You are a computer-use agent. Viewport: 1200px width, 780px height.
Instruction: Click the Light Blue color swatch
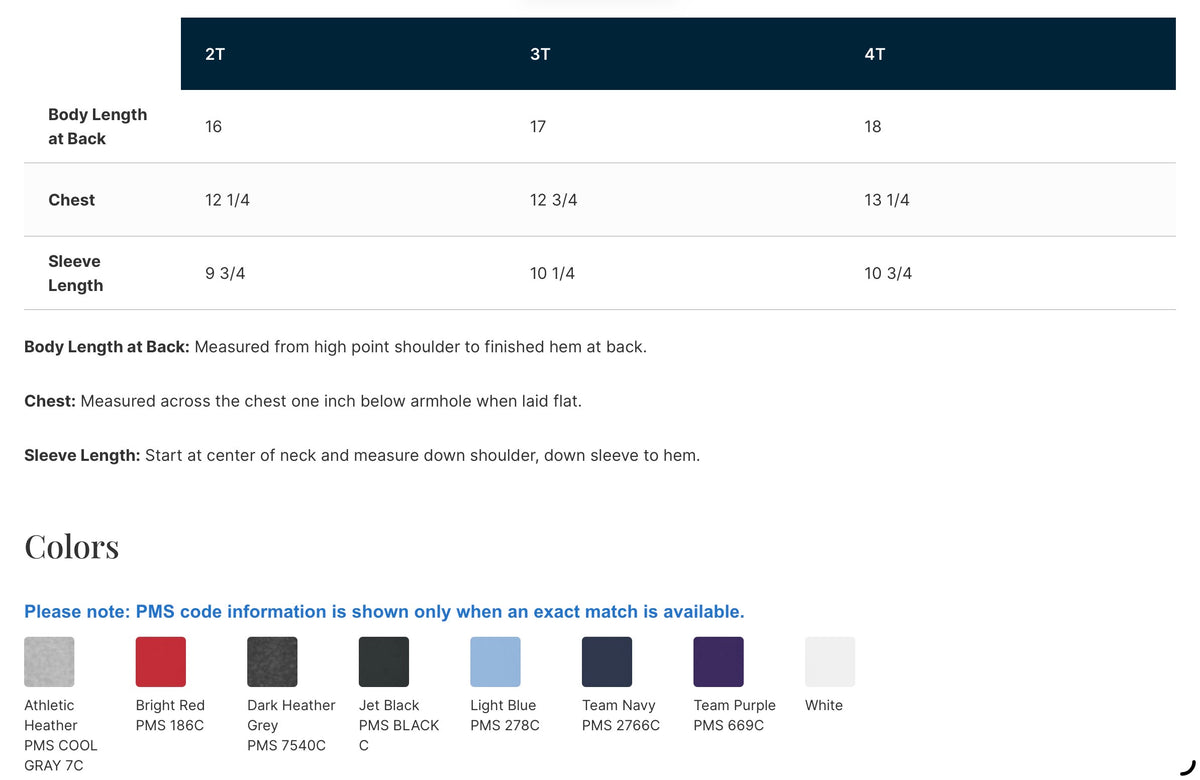pyautogui.click(x=495, y=662)
